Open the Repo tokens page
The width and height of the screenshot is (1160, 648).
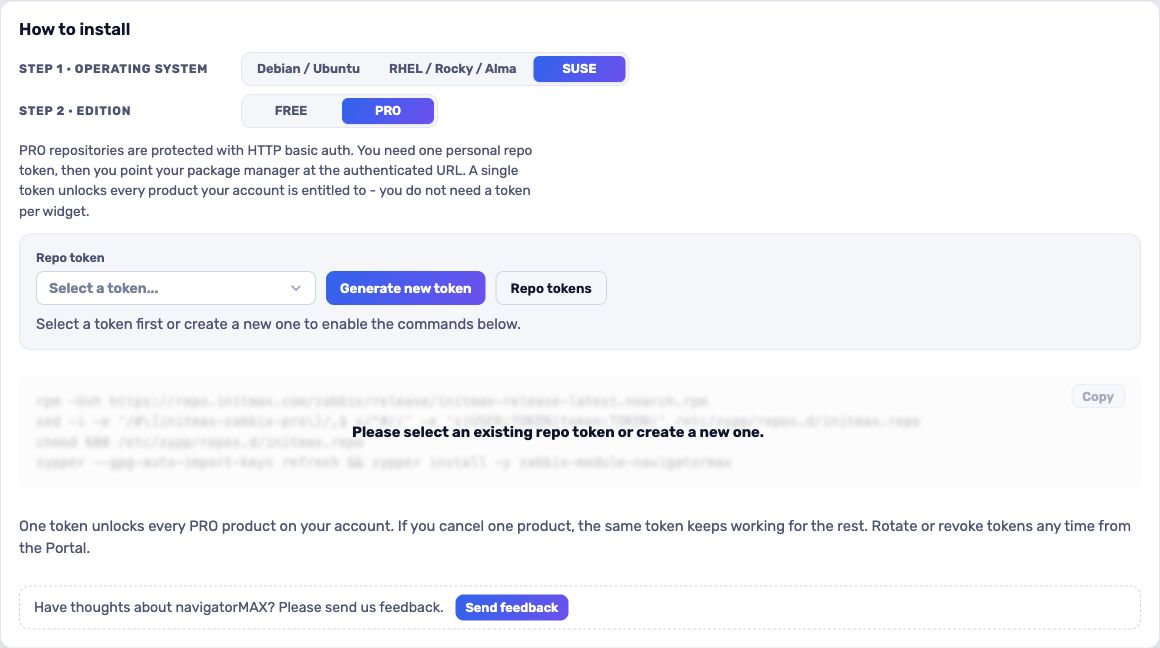coord(550,288)
